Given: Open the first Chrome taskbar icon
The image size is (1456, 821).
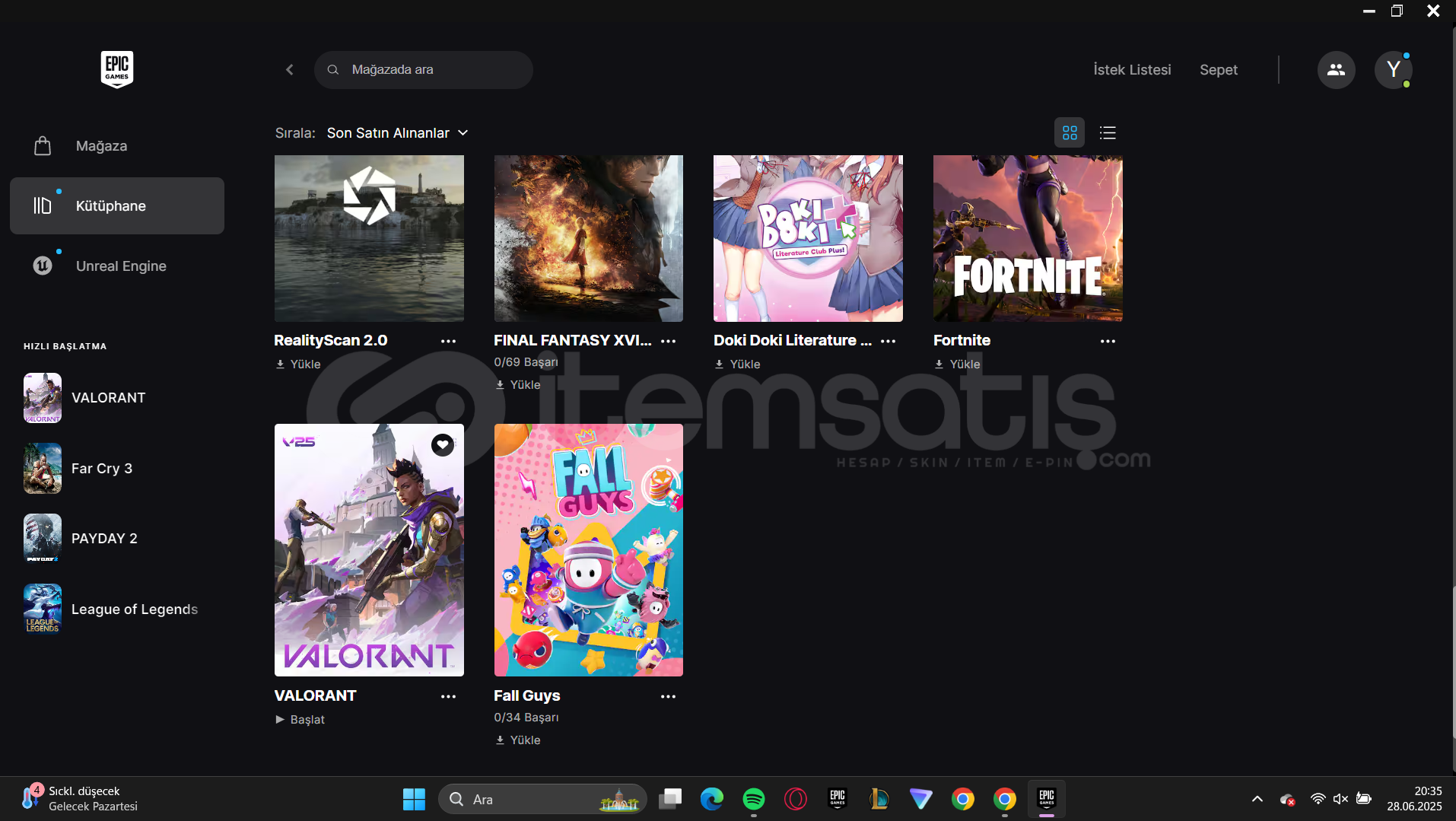Looking at the screenshot, I should pos(963,799).
